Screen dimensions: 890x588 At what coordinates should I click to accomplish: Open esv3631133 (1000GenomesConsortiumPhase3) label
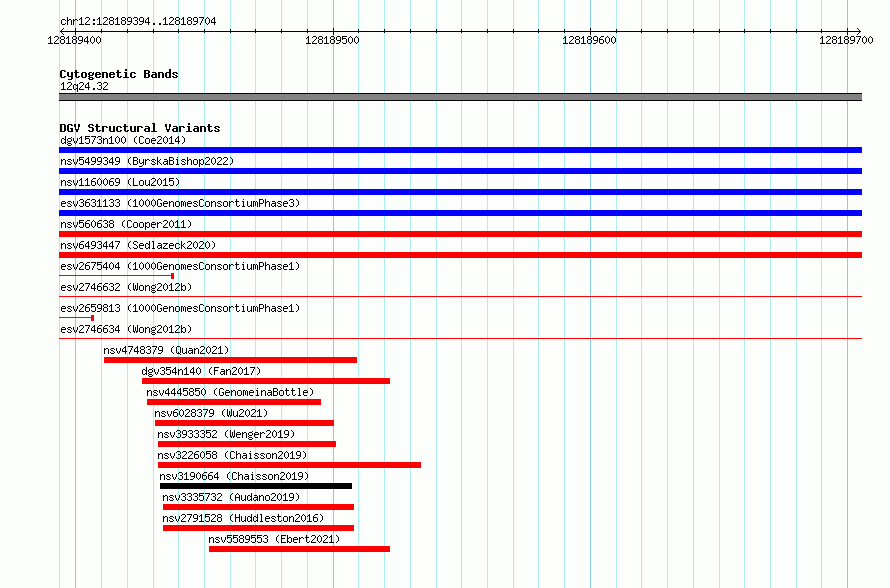[x=180, y=203]
